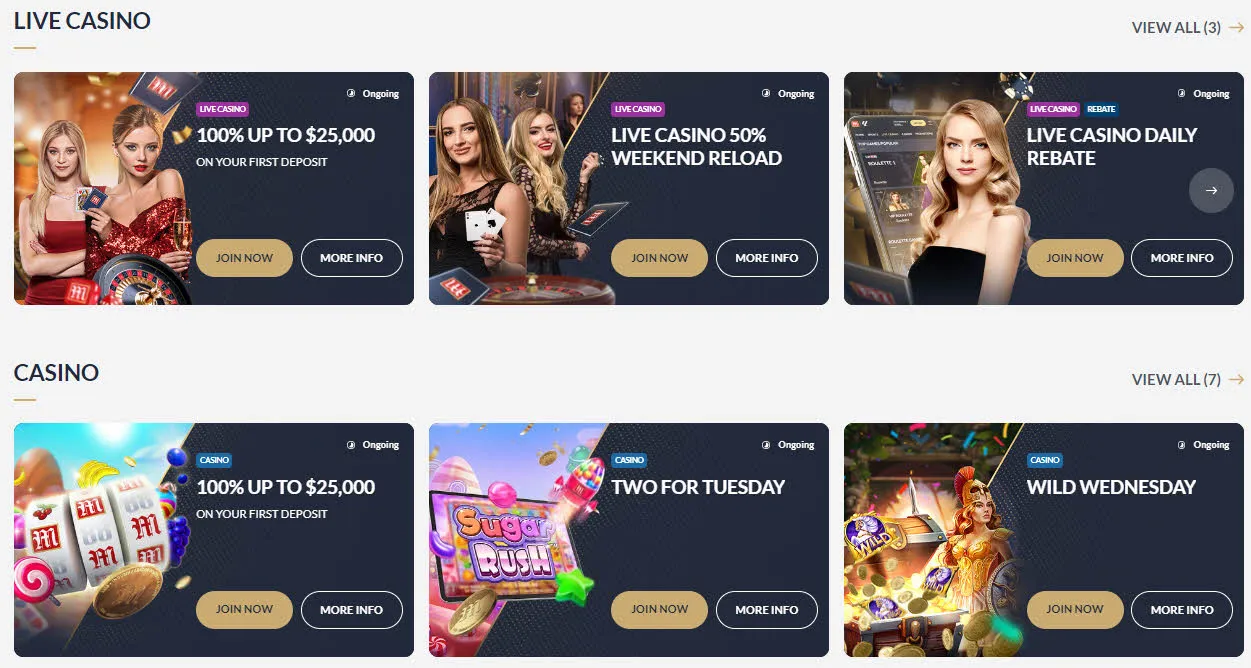
Task: Select the CASINO tag on Wild Wednesday card
Action: [1045, 460]
